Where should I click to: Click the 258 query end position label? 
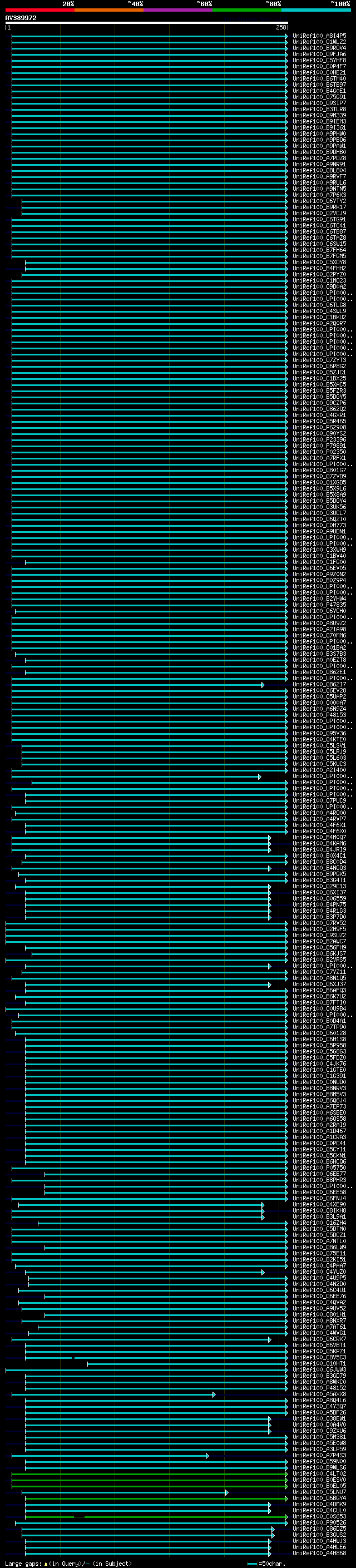click(x=280, y=27)
